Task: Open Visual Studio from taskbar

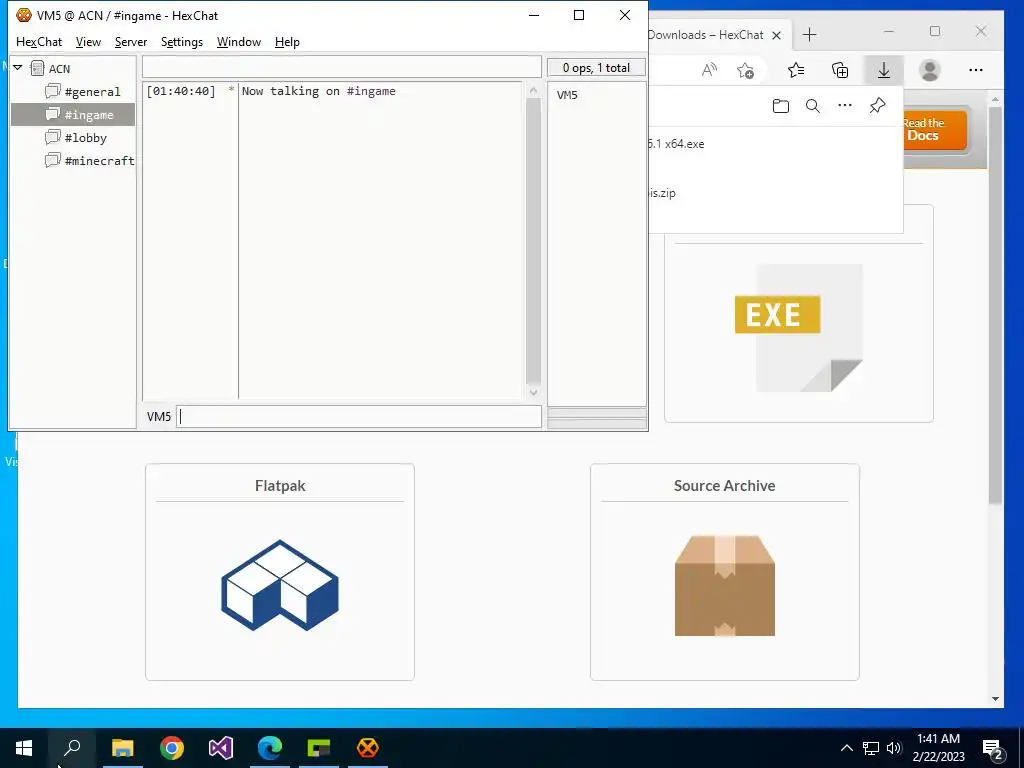Action: click(x=221, y=748)
